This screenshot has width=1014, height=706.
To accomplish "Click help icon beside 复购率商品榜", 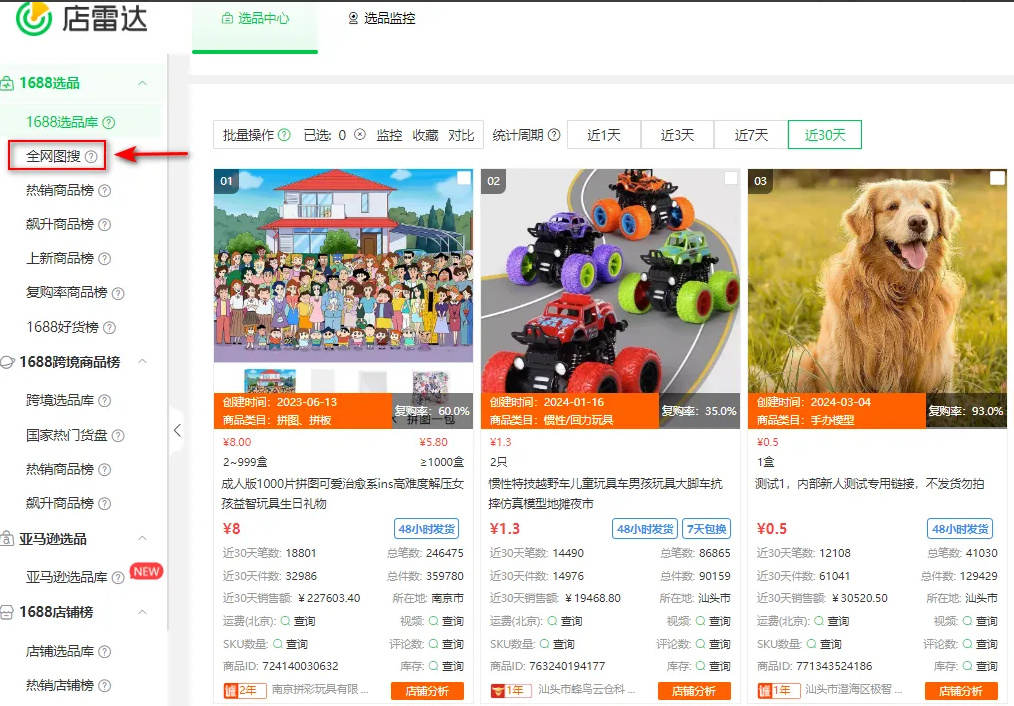I will click(x=118, y=293).
